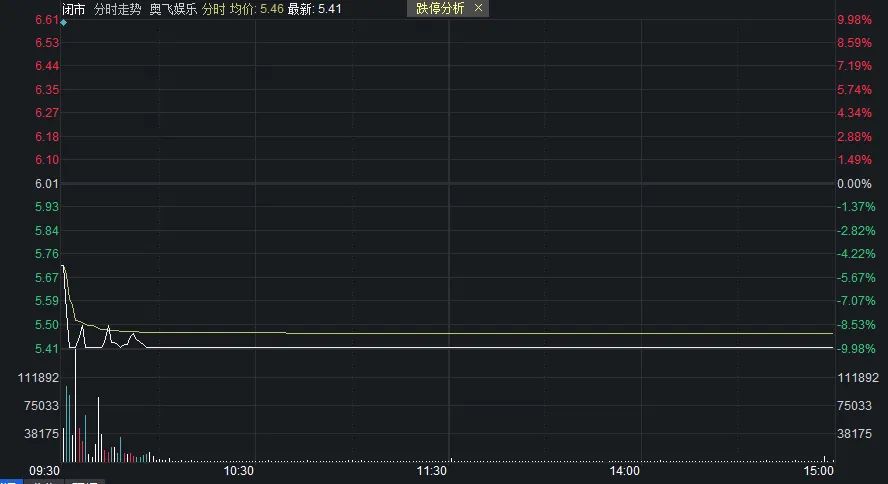Click the -9.98% limit-down percentage label
Image resolution: width=888 pixels, height=484 pixels.
(x=856, y=348)
